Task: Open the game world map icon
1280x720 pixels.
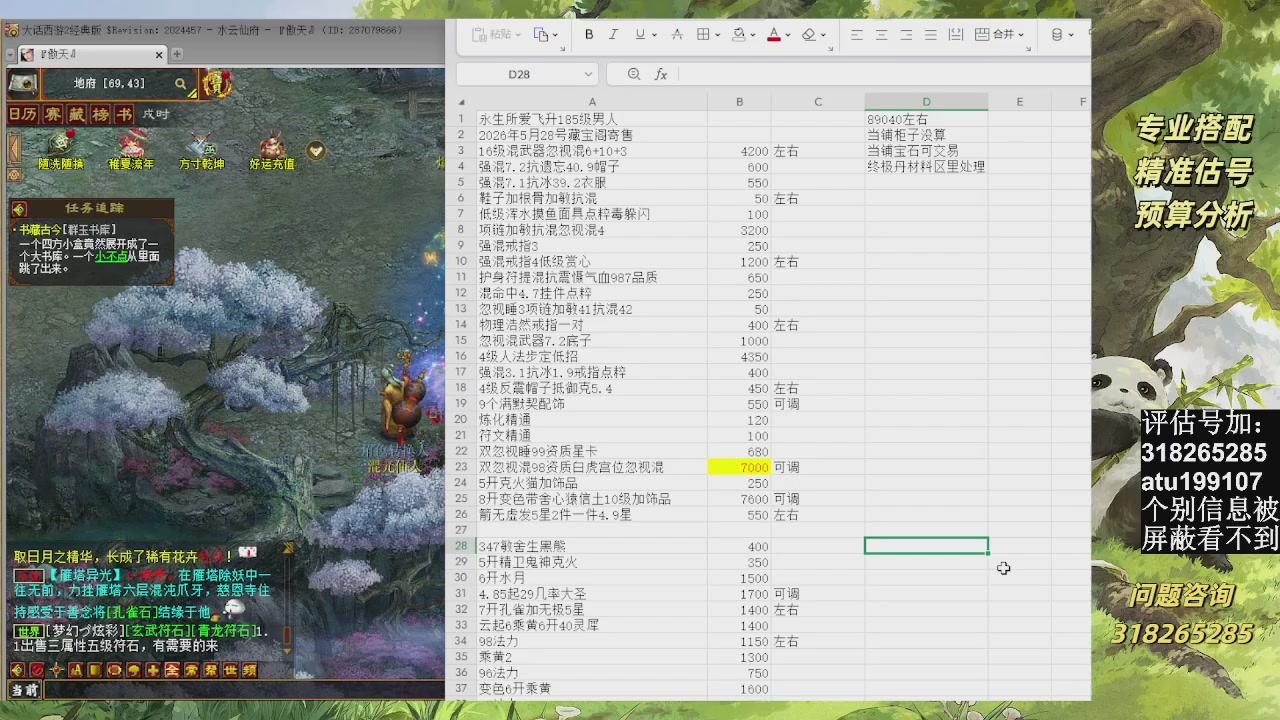Action: (x=23, y=84)
